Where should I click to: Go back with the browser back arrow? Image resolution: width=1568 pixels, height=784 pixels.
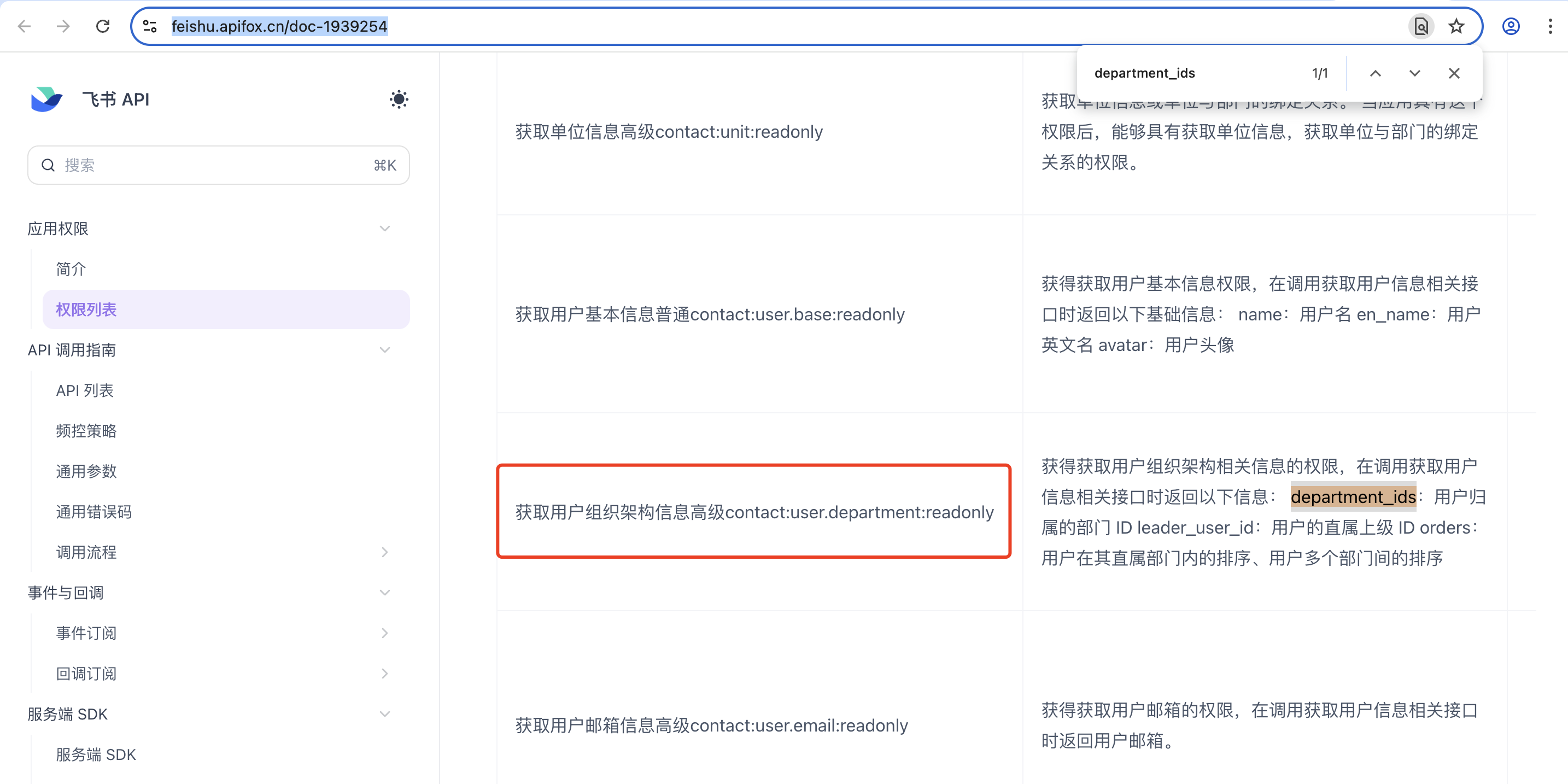[x=25, y=26]
